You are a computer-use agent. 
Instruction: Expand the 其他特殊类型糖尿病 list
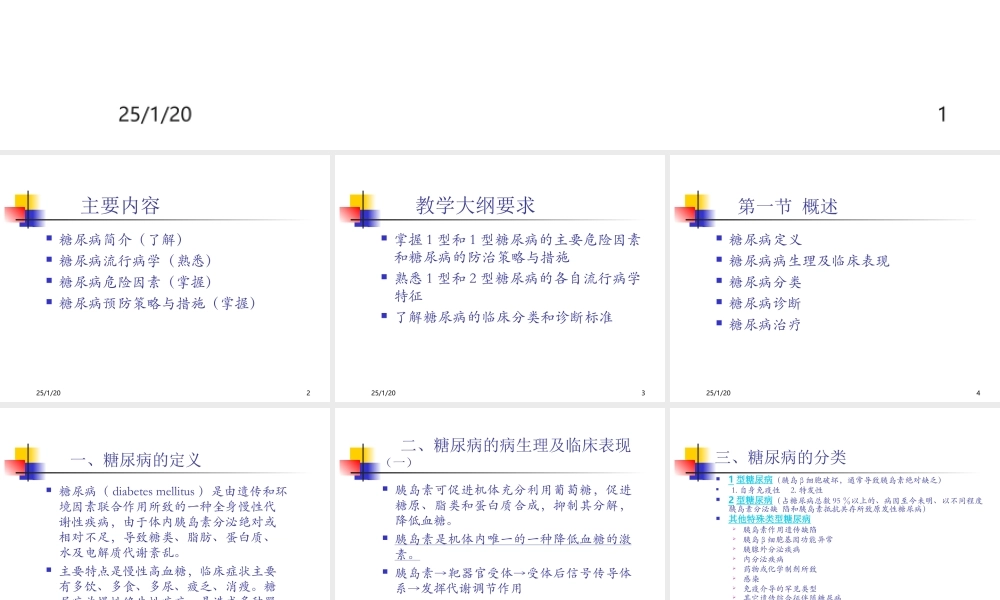click(769, 519)
